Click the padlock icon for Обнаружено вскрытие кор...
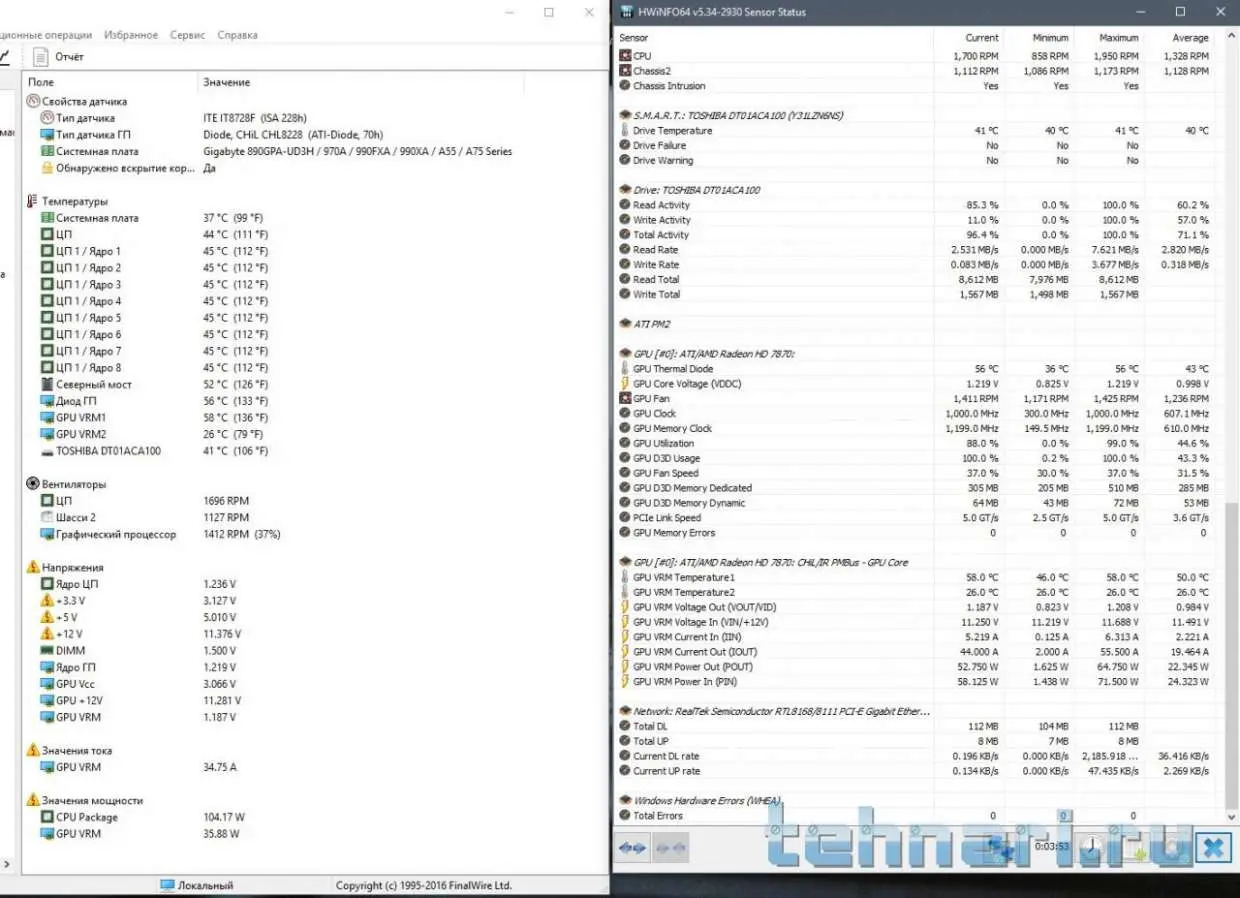 coord(47,168)
